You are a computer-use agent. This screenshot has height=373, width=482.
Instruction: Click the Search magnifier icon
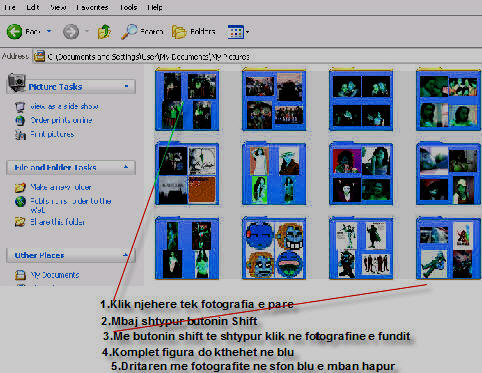129,32
